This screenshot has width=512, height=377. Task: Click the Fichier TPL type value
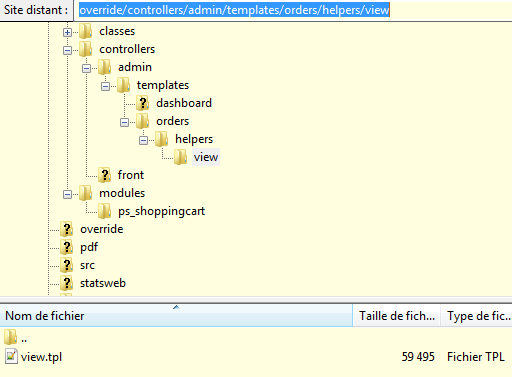click(476, 357)
